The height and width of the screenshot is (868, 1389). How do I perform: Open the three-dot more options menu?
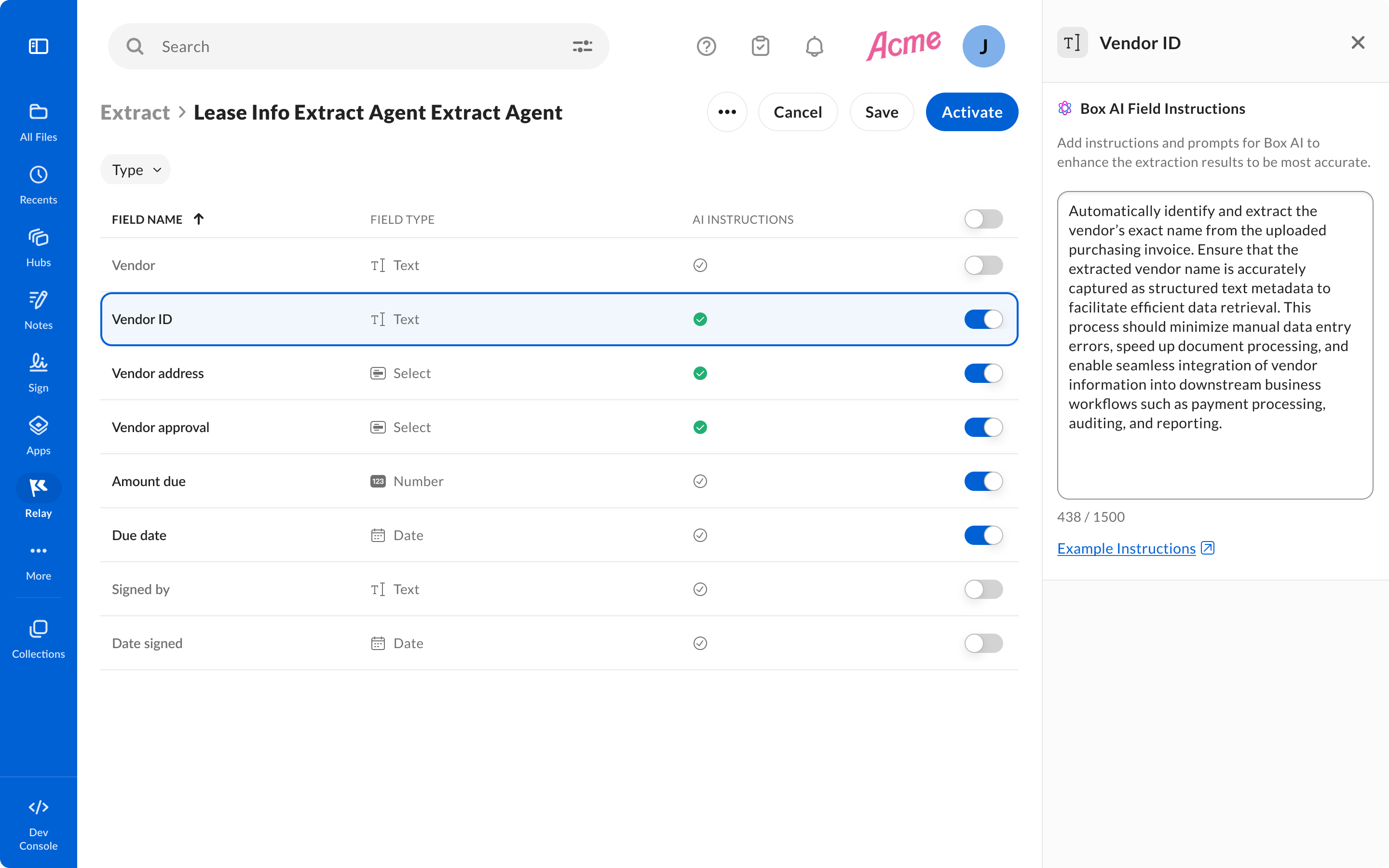tap(727, 112)
